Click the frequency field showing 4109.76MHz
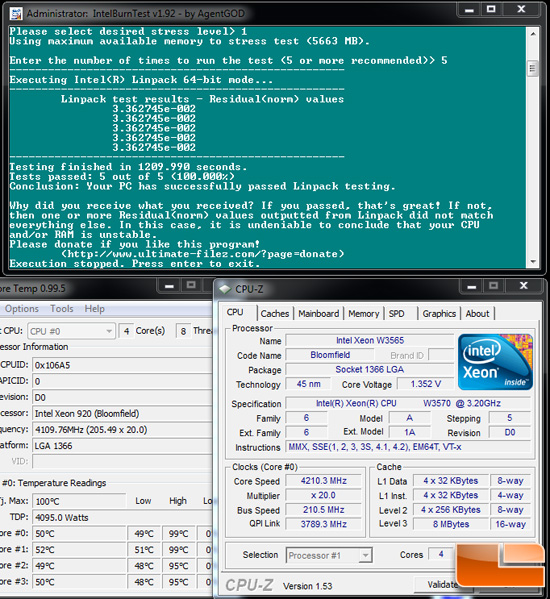This screenshot has width=550, height=599. 122,430
